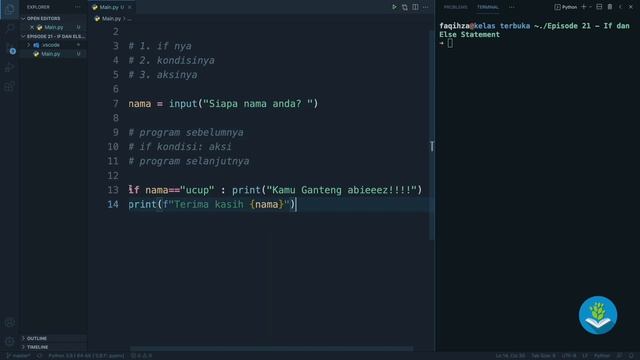The height and width of the screenshot is (360, 640).
Task: Click the horizontal editor scrollbar
Action: 271,349
